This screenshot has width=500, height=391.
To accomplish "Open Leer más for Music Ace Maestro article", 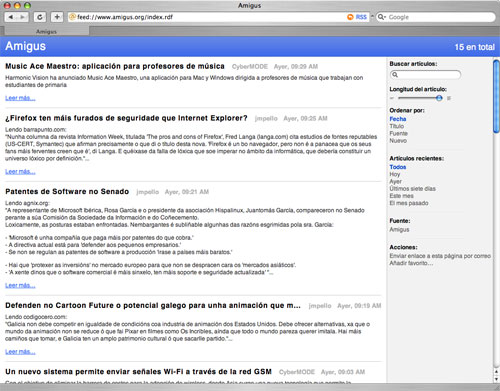I will click(20, 98).
